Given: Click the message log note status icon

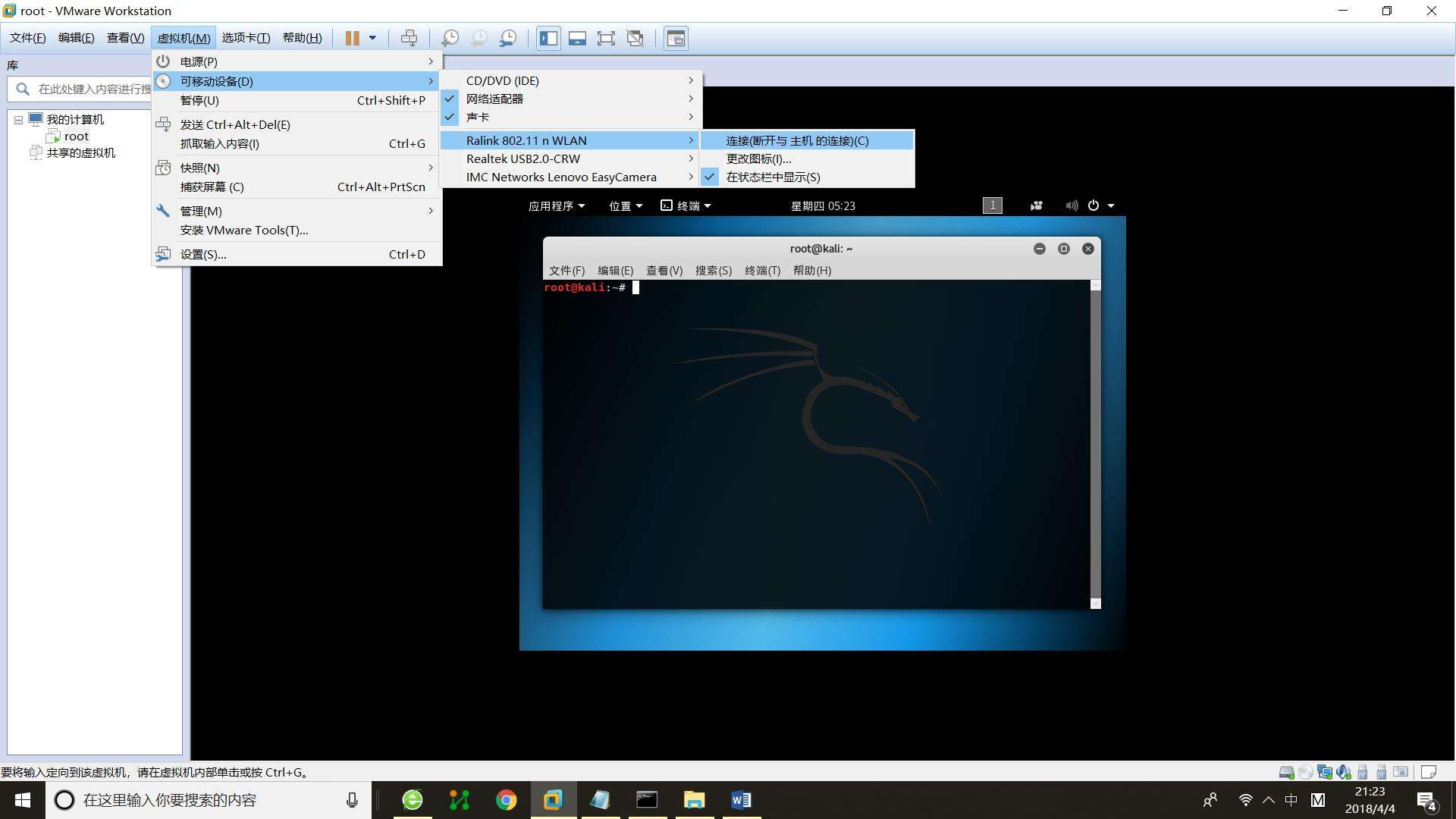Looking at the screenshot, I should [x=1429, y=772].
